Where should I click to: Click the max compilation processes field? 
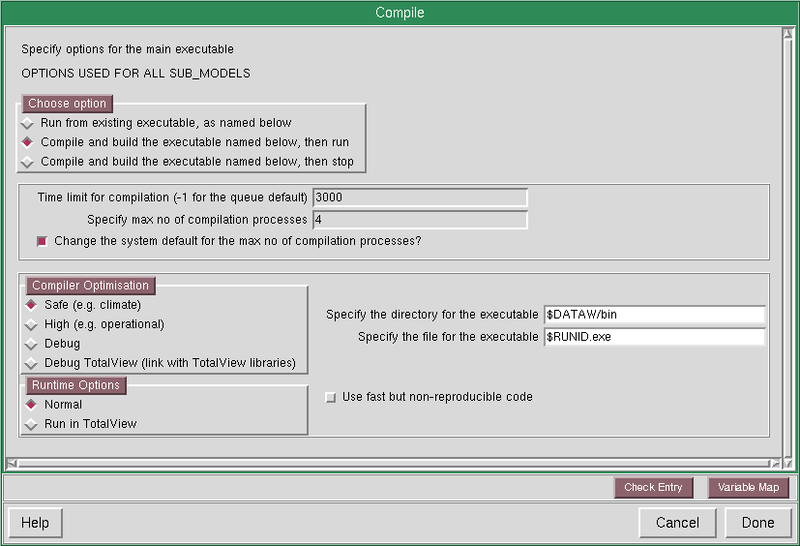tap(420, 220)
